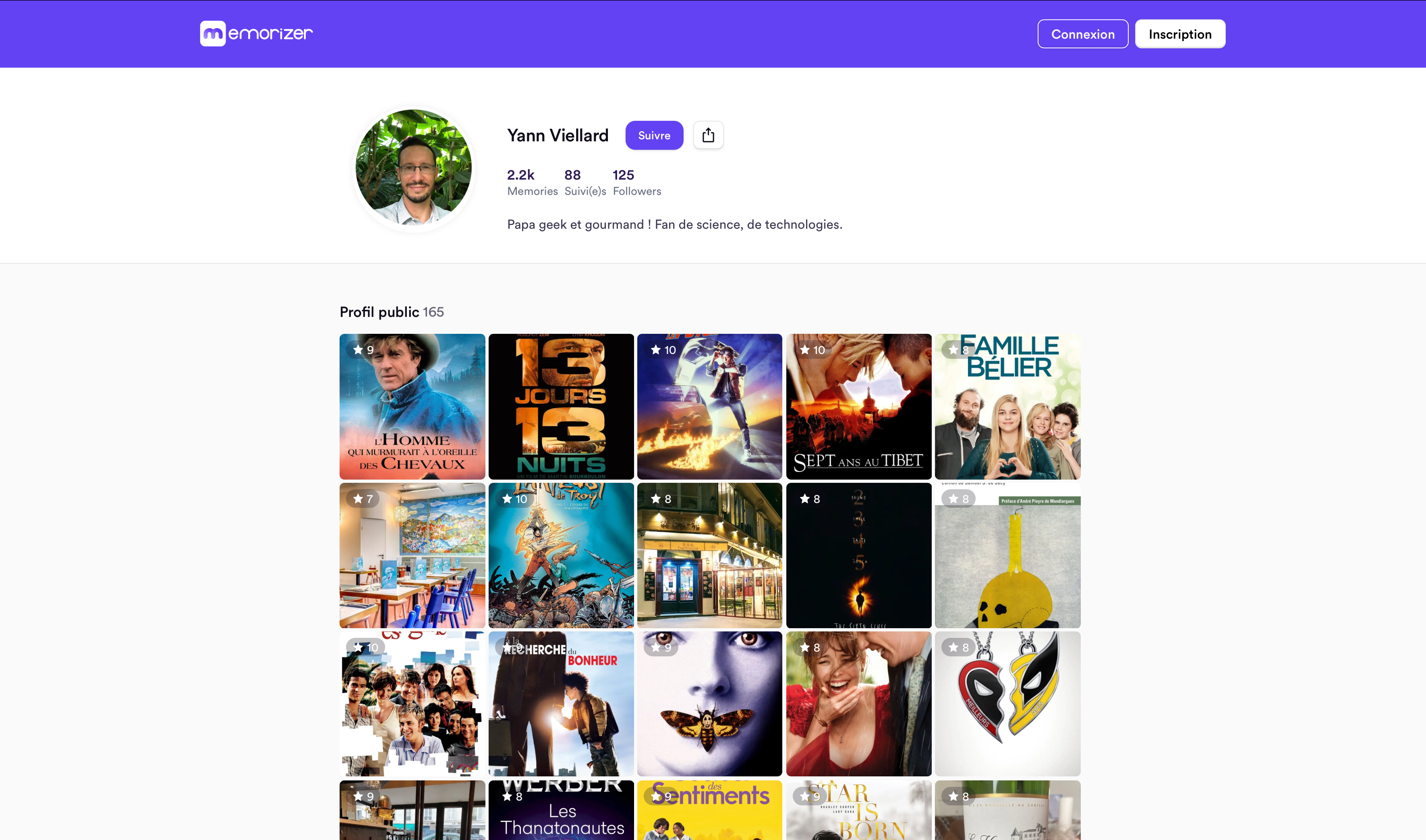Open Yann Viellard's profile picture
1426x840 pixels.
click(x=413, y=168)
